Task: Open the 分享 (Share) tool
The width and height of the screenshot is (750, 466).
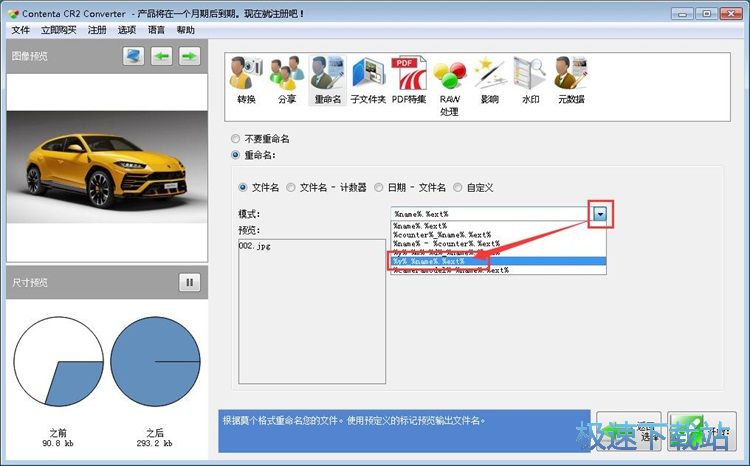Action: (287, 80)
